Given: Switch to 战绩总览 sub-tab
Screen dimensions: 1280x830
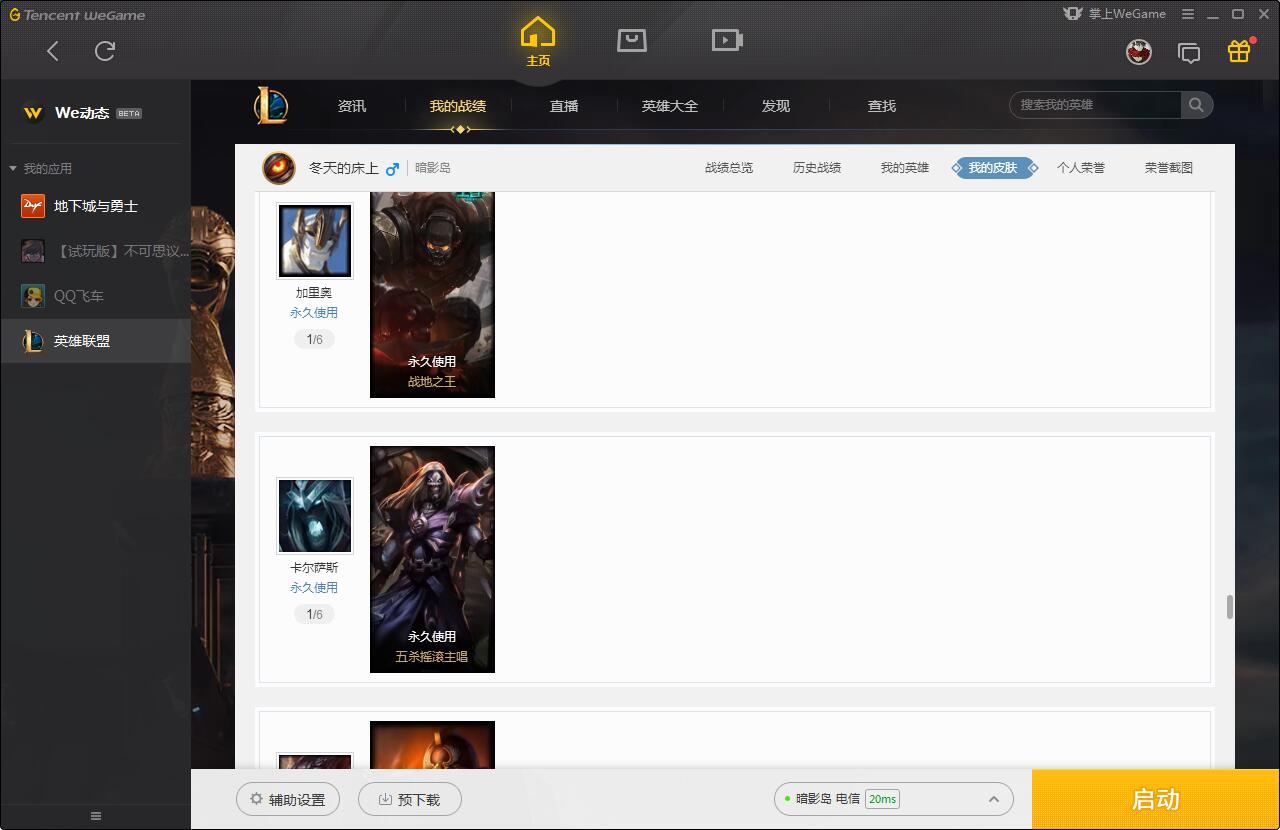Looking at the screenshot, I should pos(729,168).
